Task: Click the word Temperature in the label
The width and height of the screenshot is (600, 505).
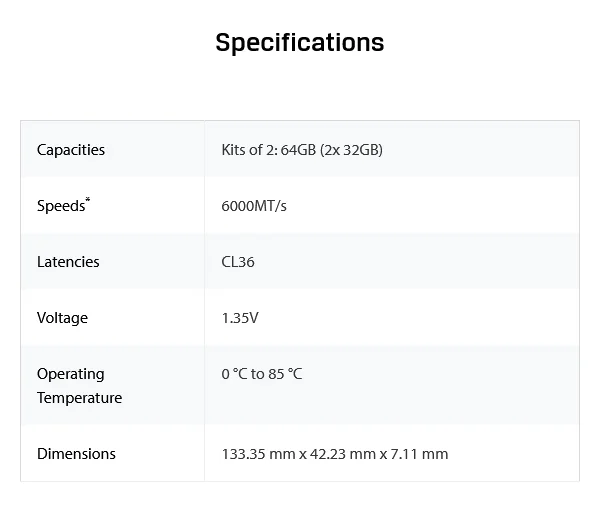Action: point(80,398)
